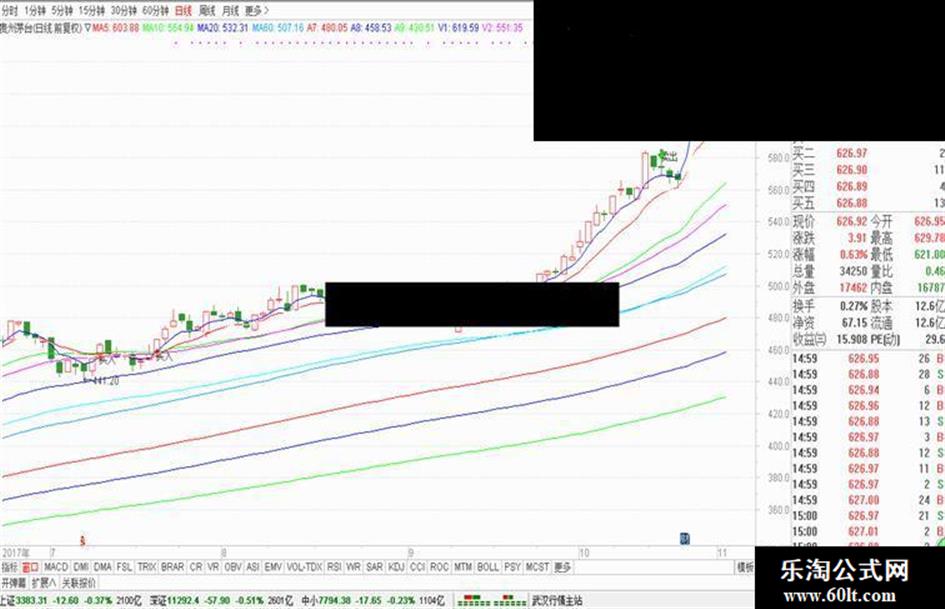This screenshot has width=945, height=609.
Task: Click the 买五 626.88 bid row
Action: [x=868, y=203]
